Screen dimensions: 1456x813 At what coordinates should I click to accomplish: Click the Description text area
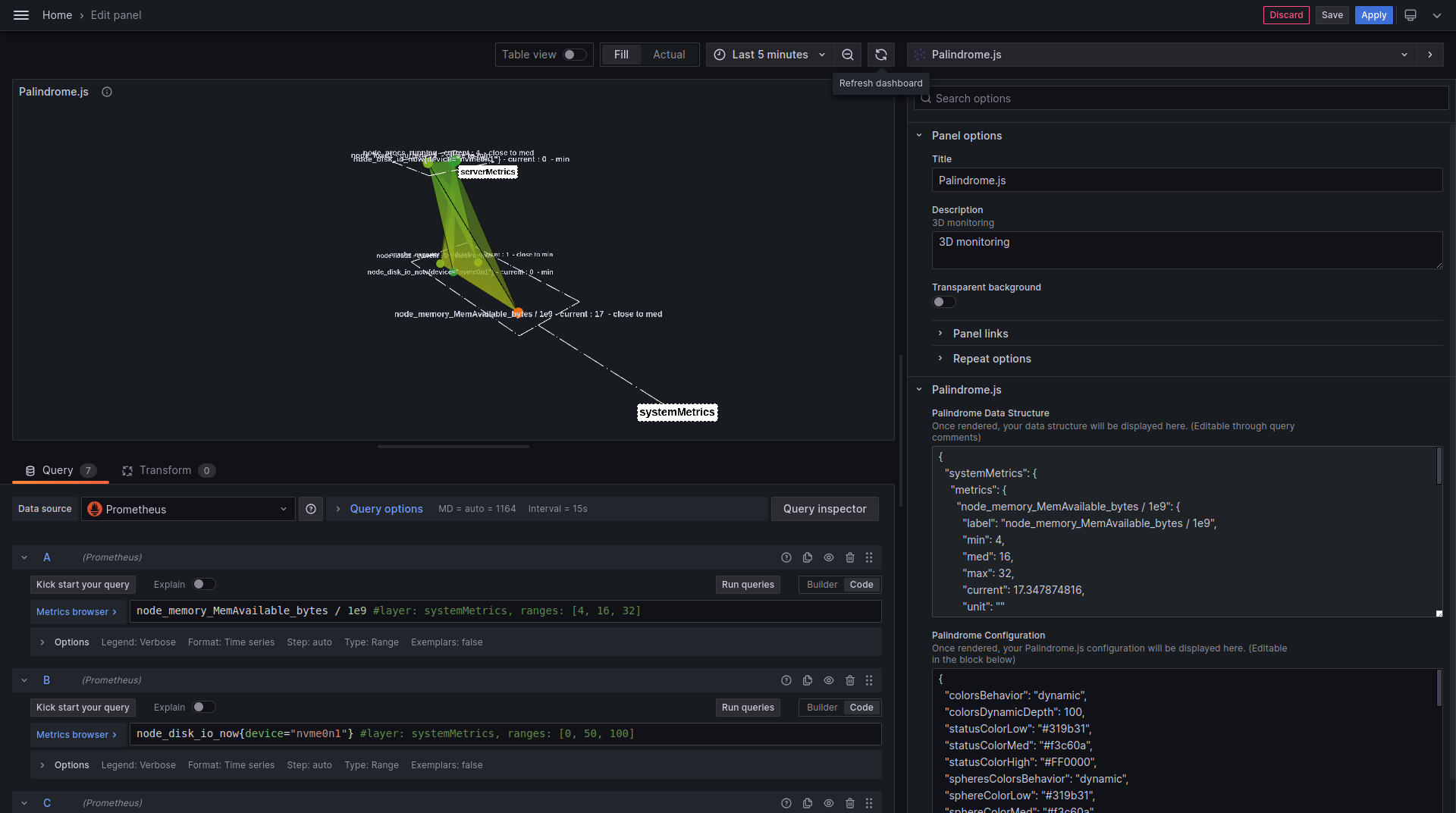(x=1187, y=250)
